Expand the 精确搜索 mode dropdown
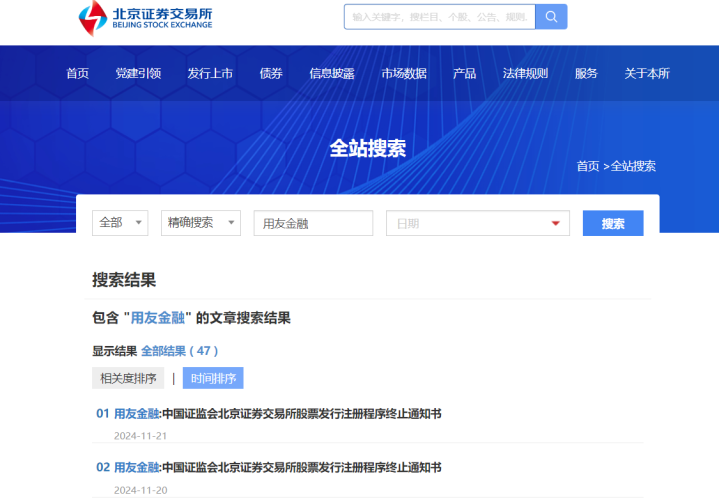The width and height of the screenshot is (719, 502). (x=201, y=223)
